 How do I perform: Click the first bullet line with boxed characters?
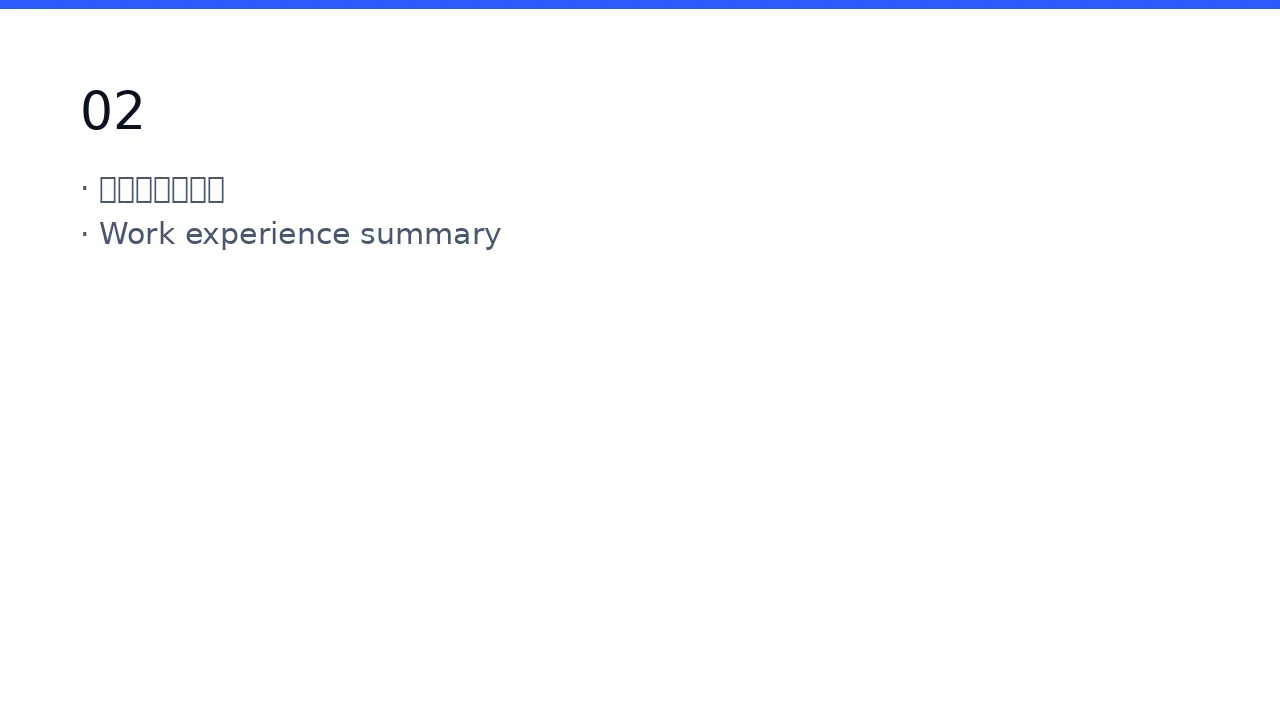click(152, 189)
